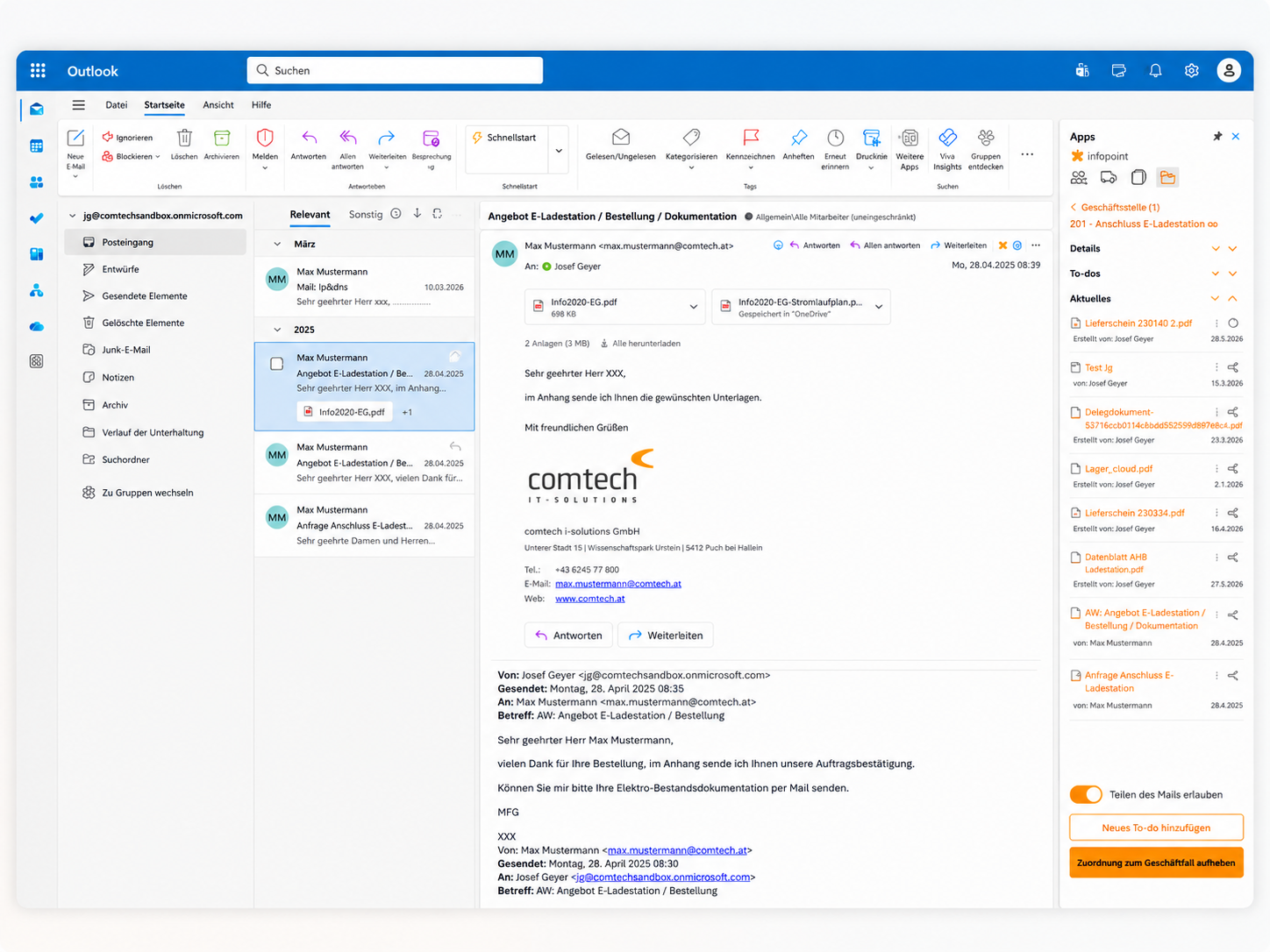Click the Kennzeichnen flag icon
The image size is (1270, 952).
751,138
